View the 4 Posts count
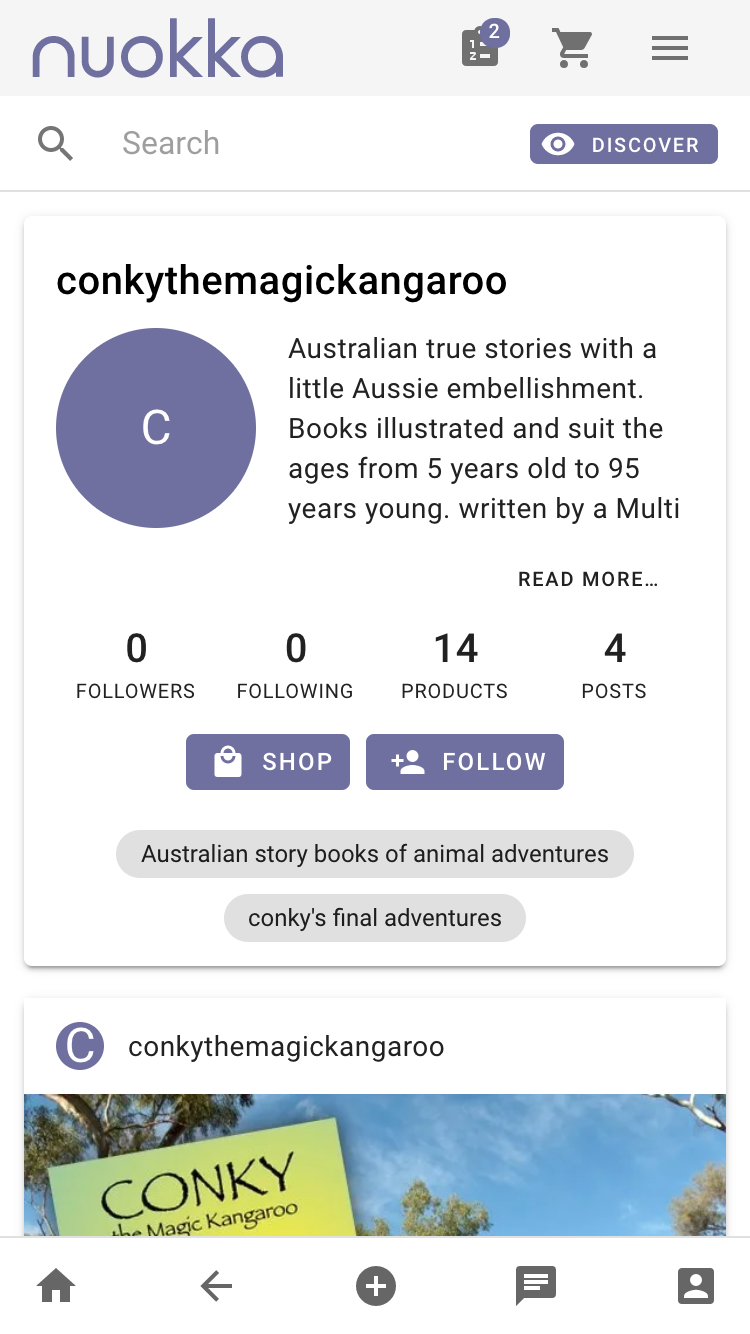 click(x=614, y=665)
